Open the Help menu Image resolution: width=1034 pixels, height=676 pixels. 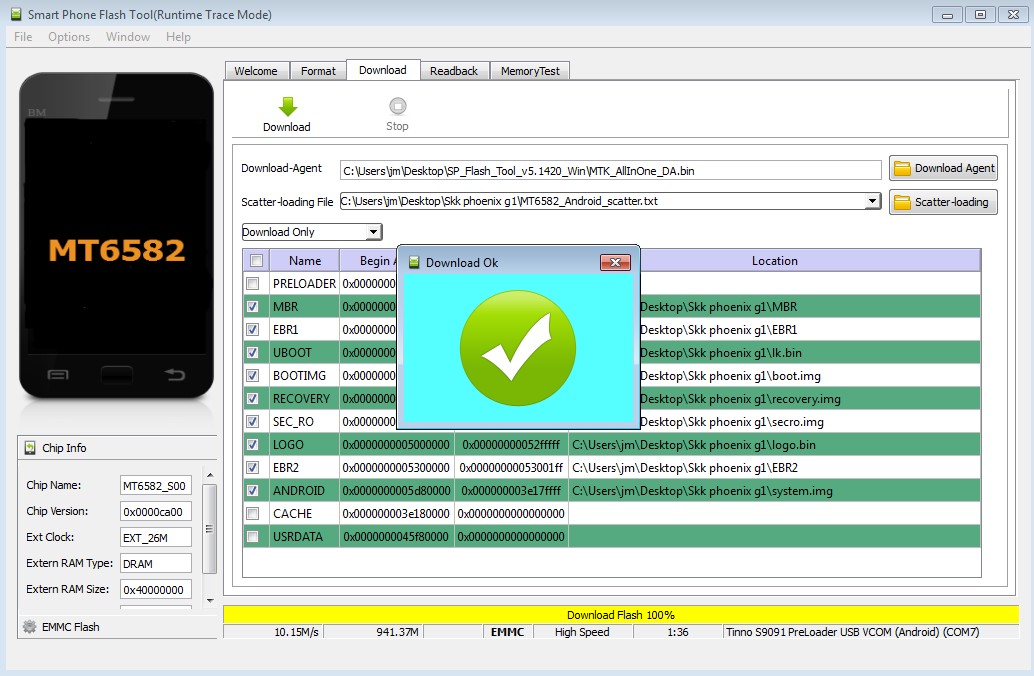coord(178,37)
